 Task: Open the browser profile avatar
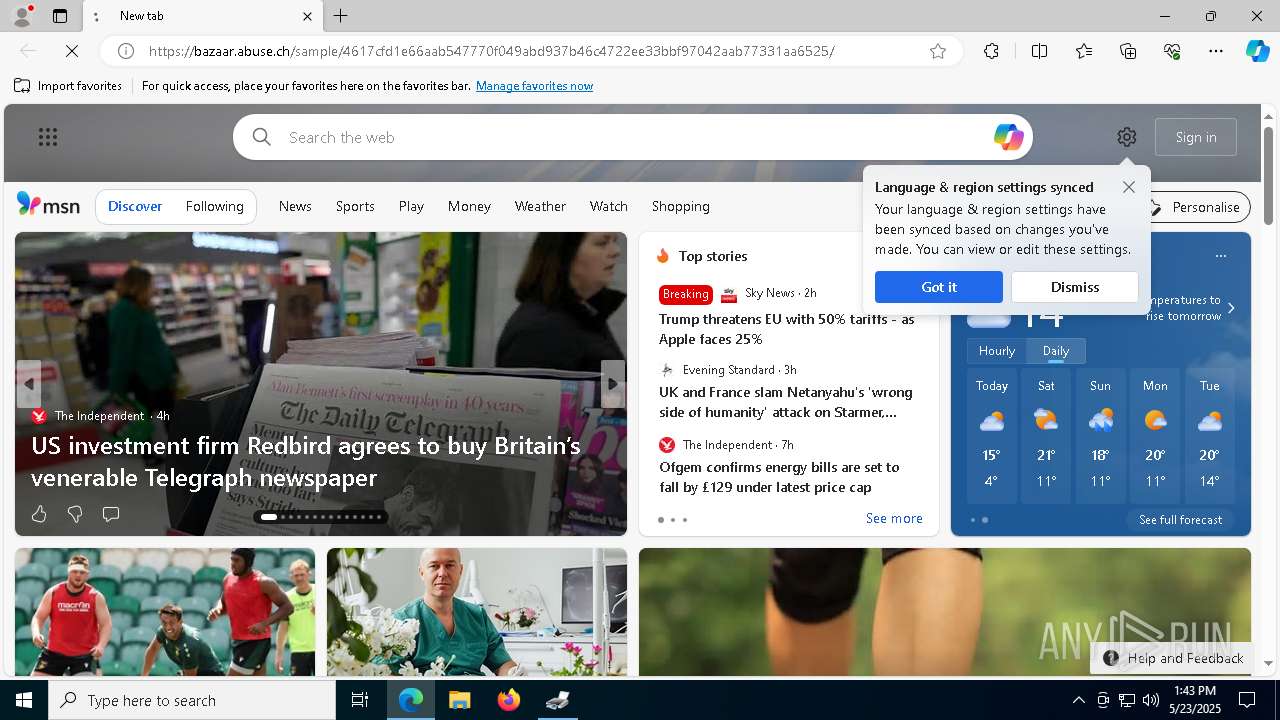[21, 16]
